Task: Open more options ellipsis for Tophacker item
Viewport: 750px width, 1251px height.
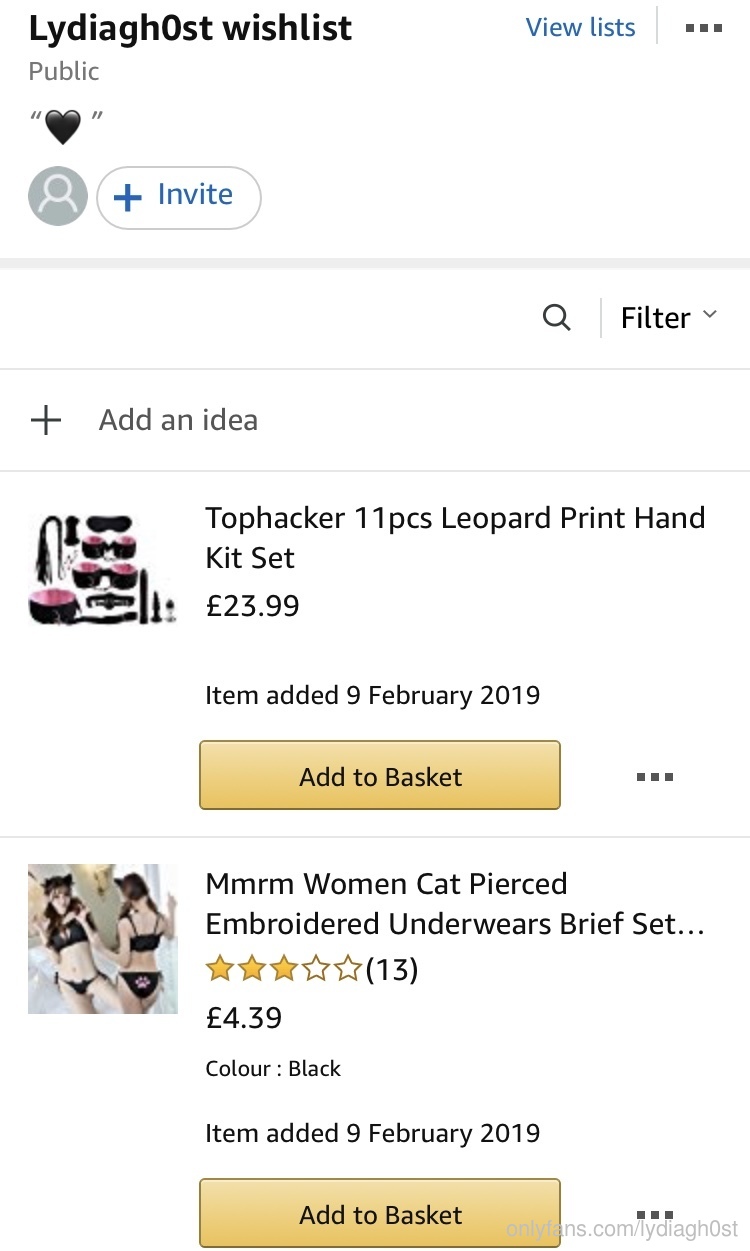Action: click(x=655, y=777)
